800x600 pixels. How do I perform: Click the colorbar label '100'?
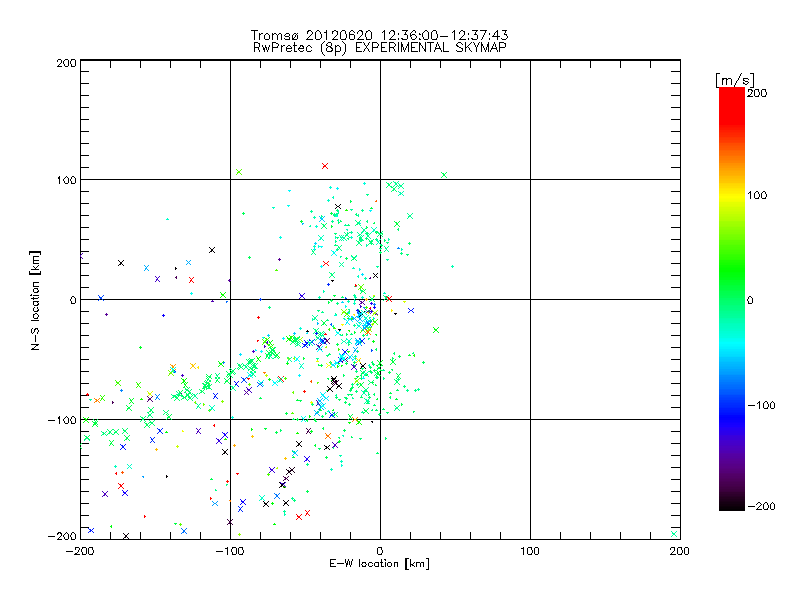[x=757, y=195]
